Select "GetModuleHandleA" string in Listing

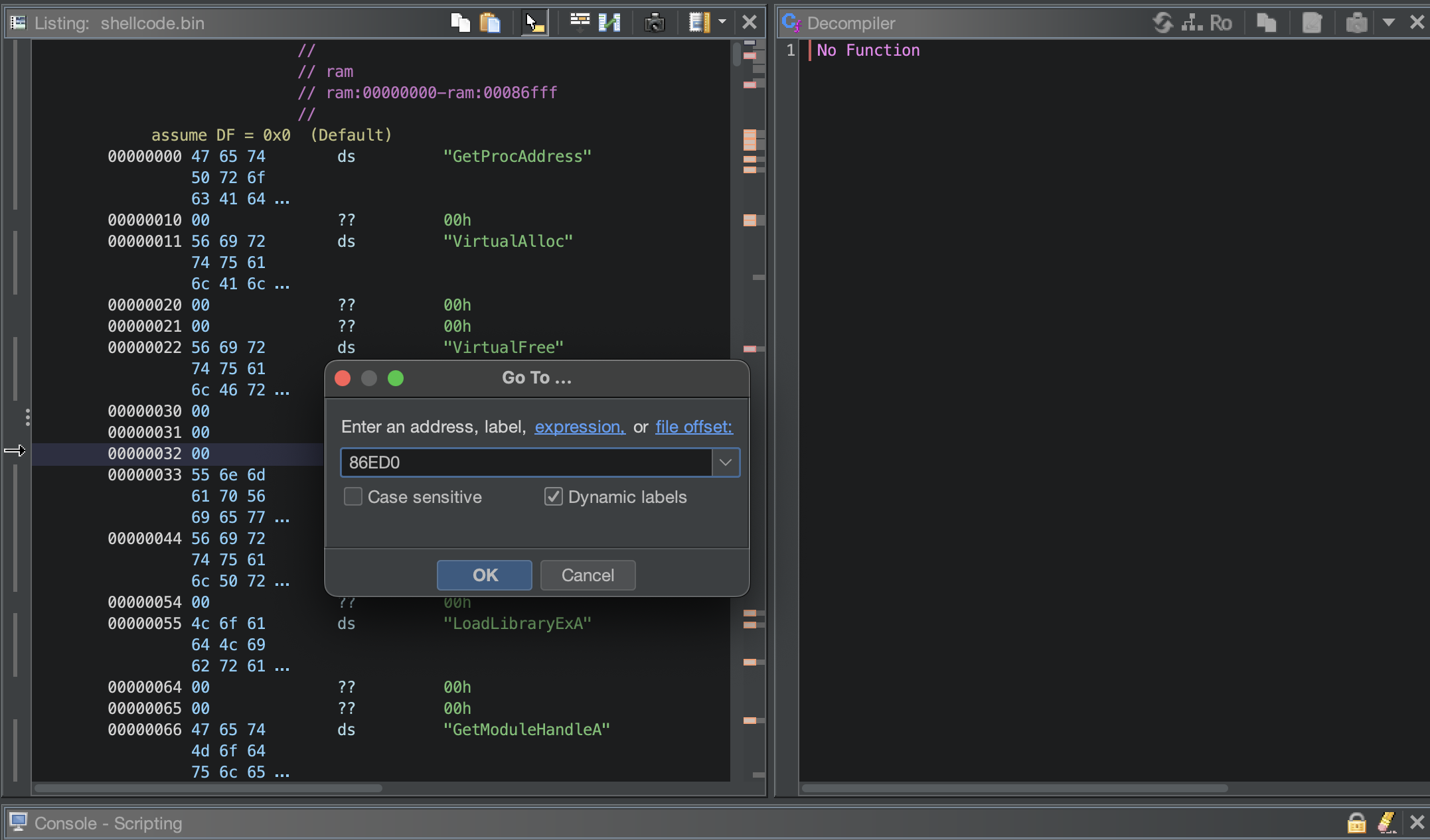[526, 730]
